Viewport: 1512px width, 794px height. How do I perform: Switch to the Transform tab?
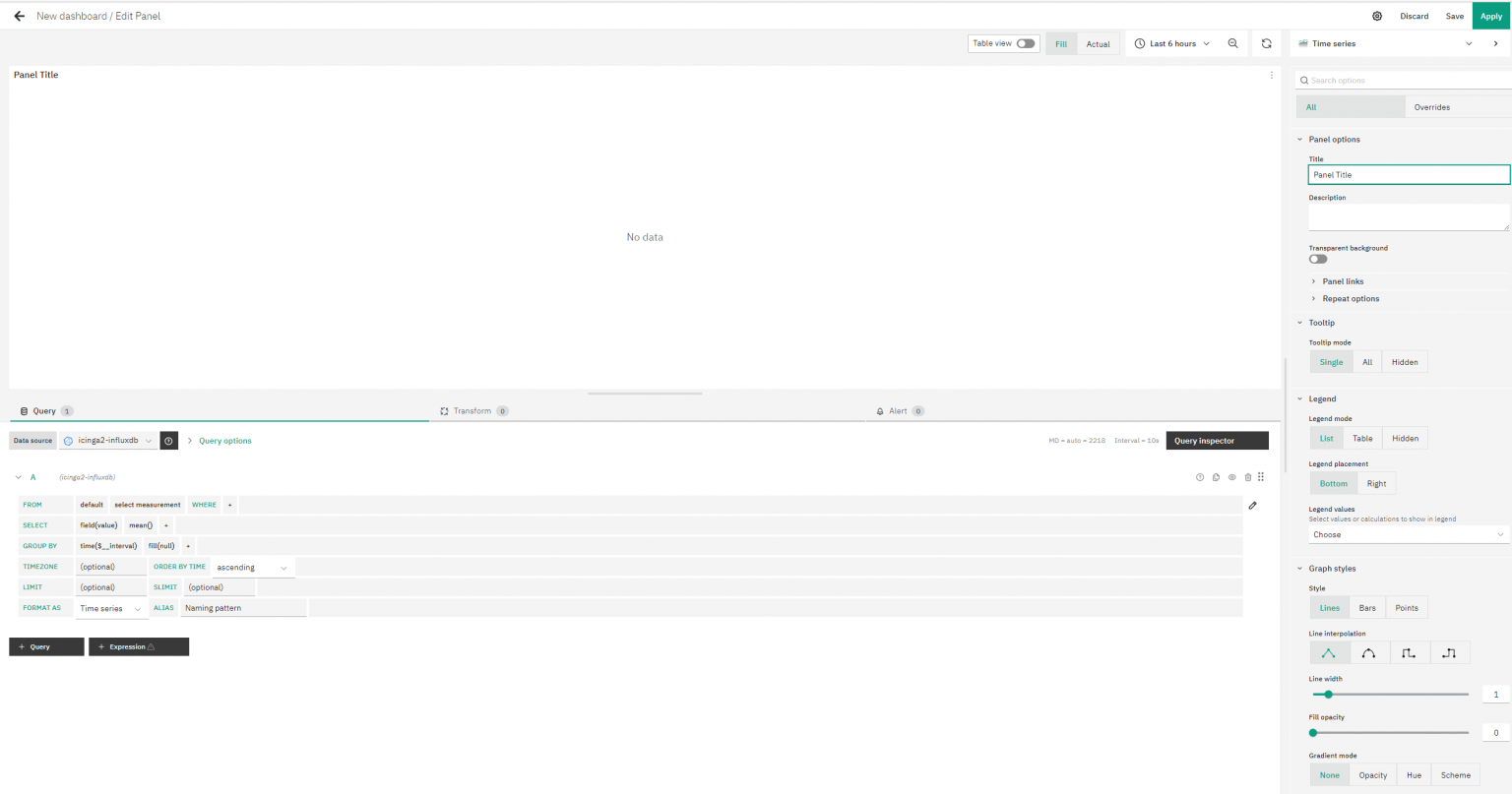coord(473,410)
